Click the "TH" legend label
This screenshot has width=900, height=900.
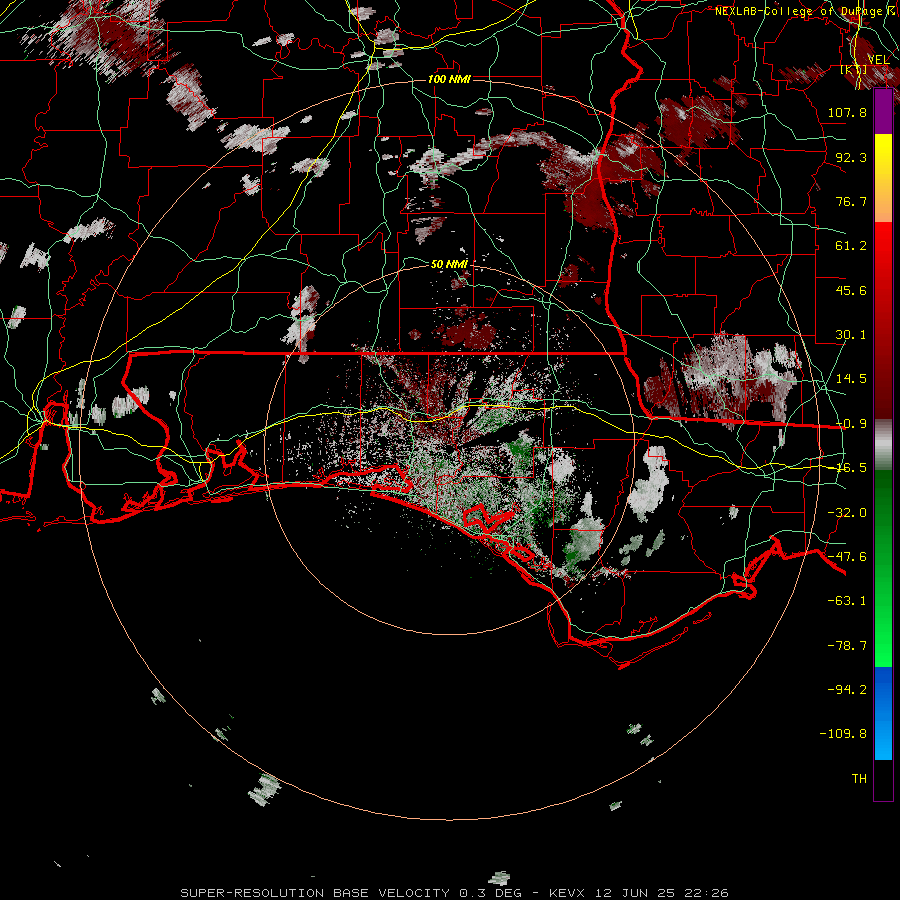tap(859, 779)
